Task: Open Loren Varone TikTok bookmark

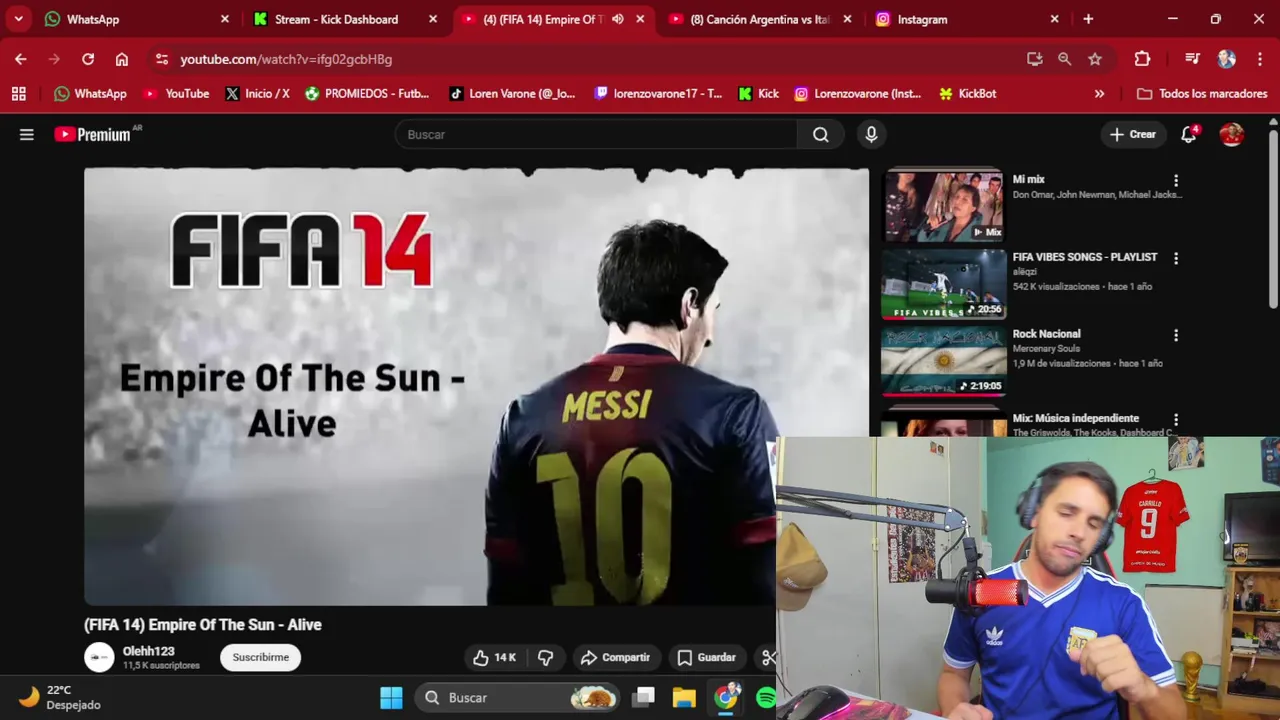Action: pyautogui.click(x=512, y=93)
